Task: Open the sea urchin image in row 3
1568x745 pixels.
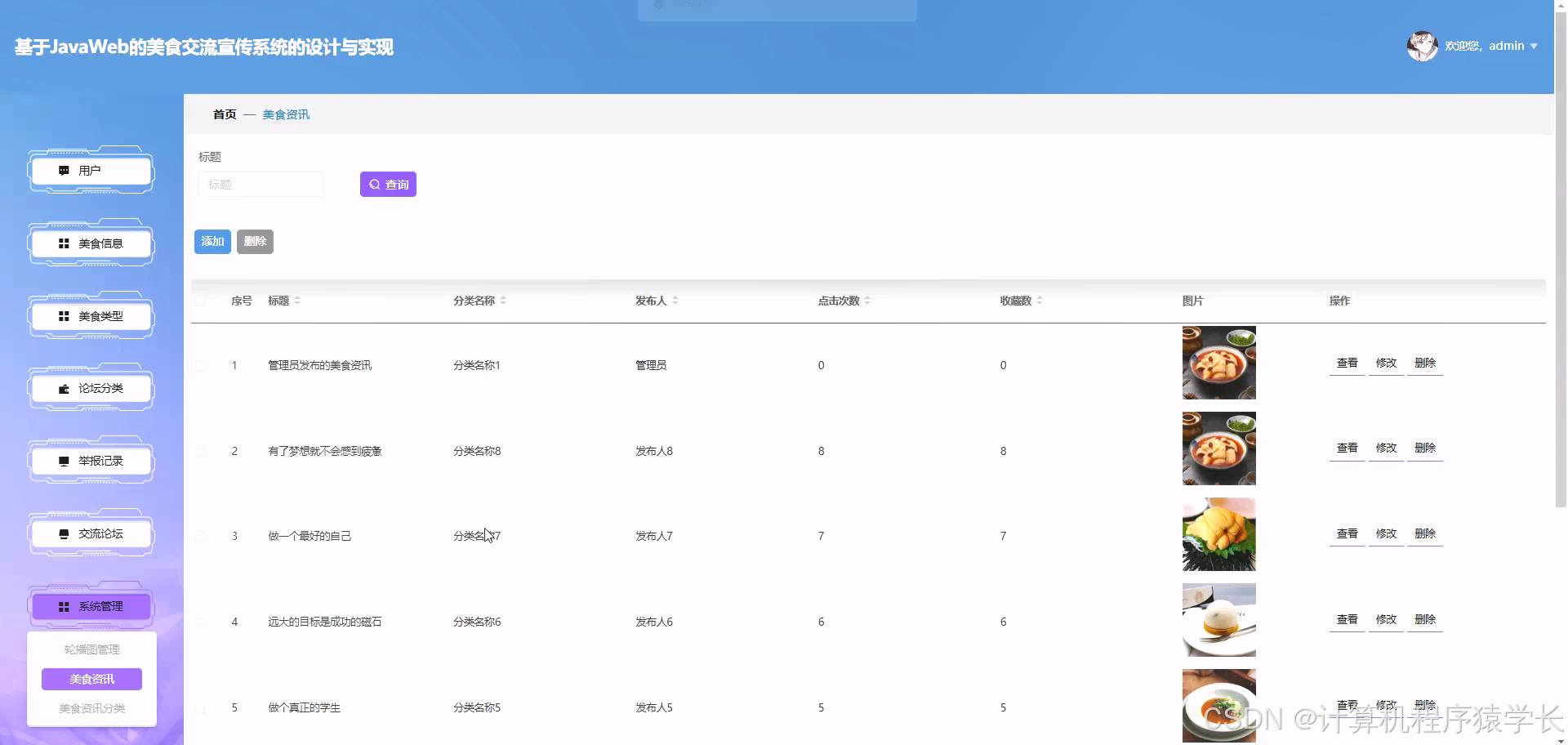Action: (x=1218, y=534)
